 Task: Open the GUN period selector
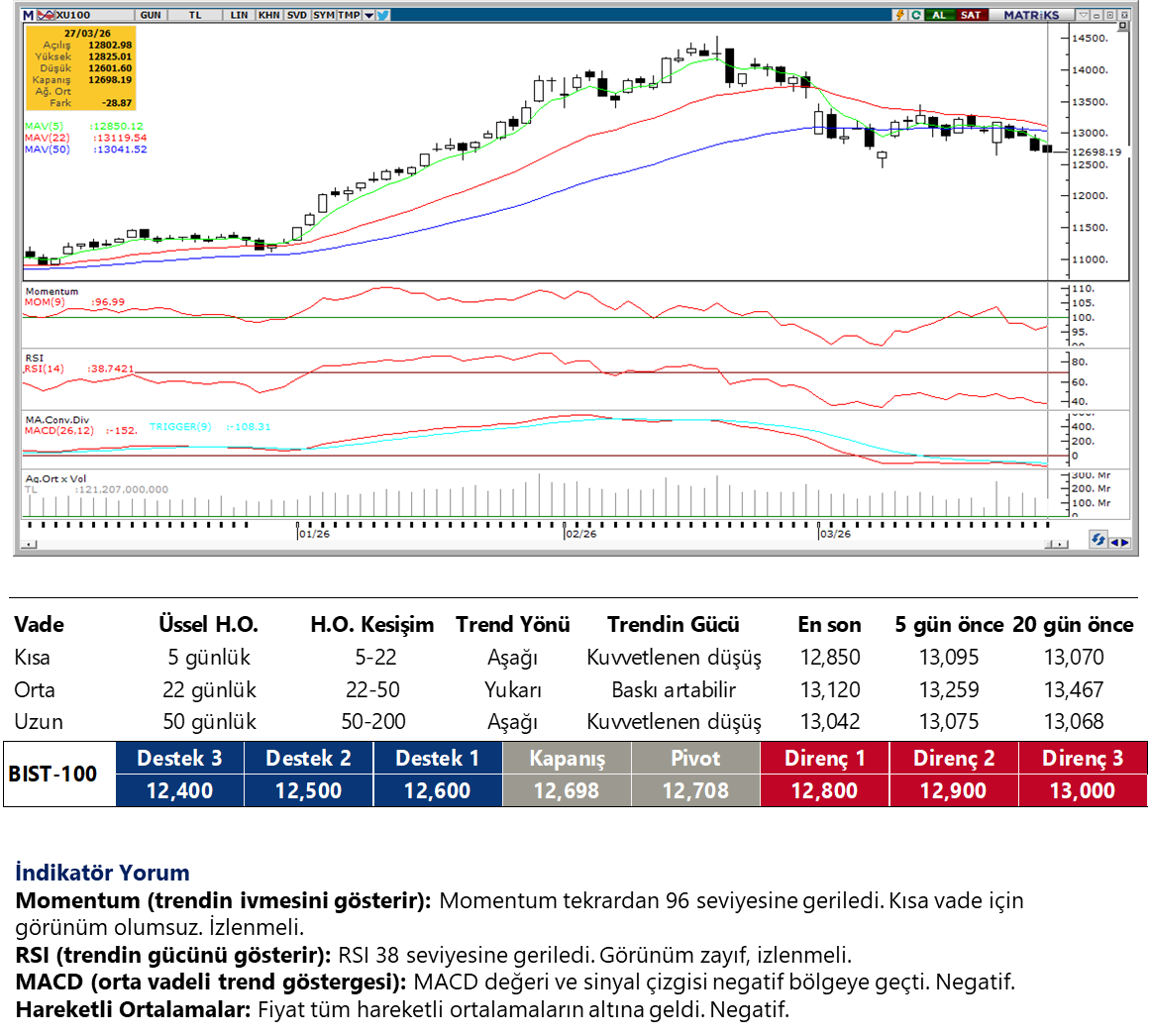click(151, 15)
